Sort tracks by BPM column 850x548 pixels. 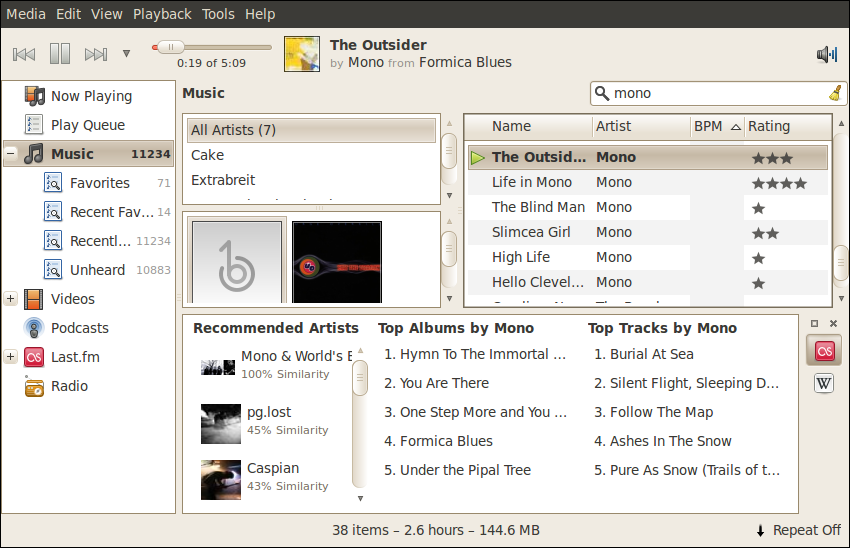click(x=717, y=126)
